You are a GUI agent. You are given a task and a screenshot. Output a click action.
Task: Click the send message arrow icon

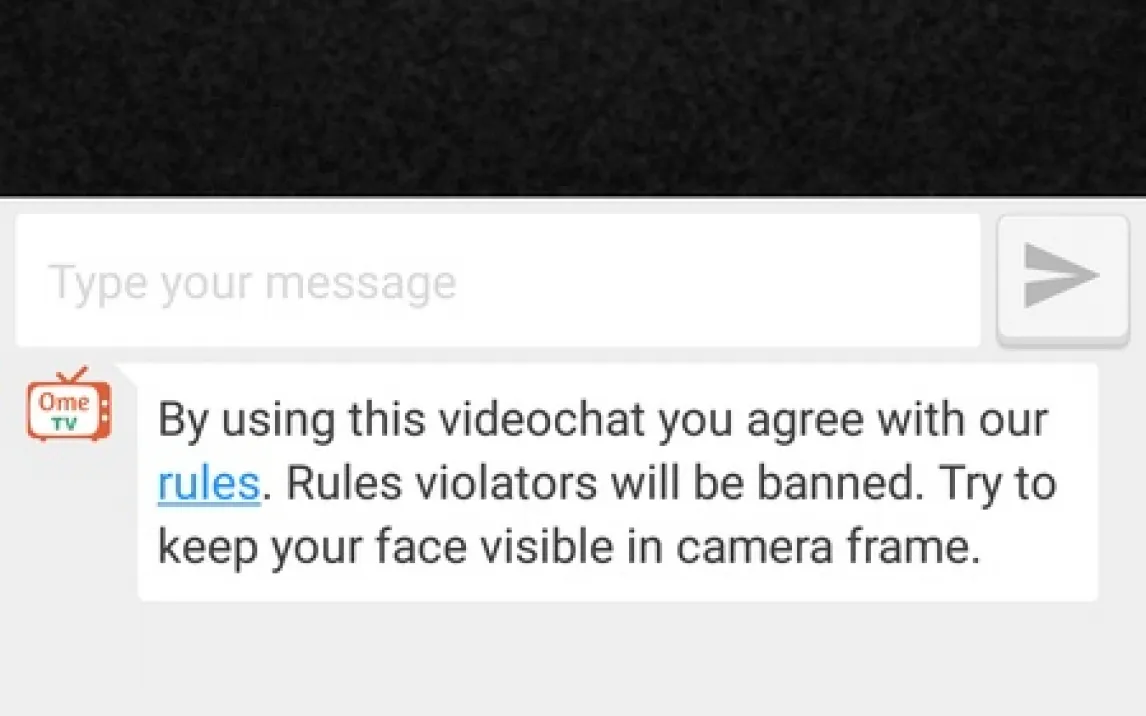coord(1060,275)
